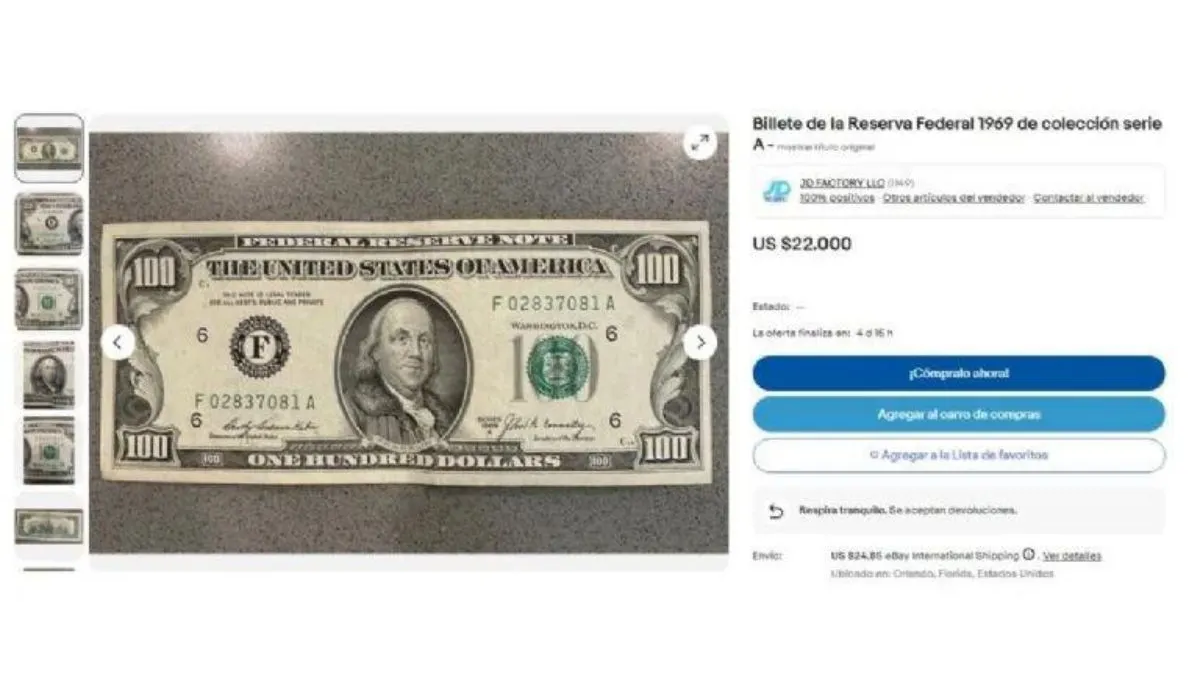The width and height of the screenshot is (1200, 675).
Task: Select the fourth thumbnail showing Franklin portrait
Action: [49, 374]
